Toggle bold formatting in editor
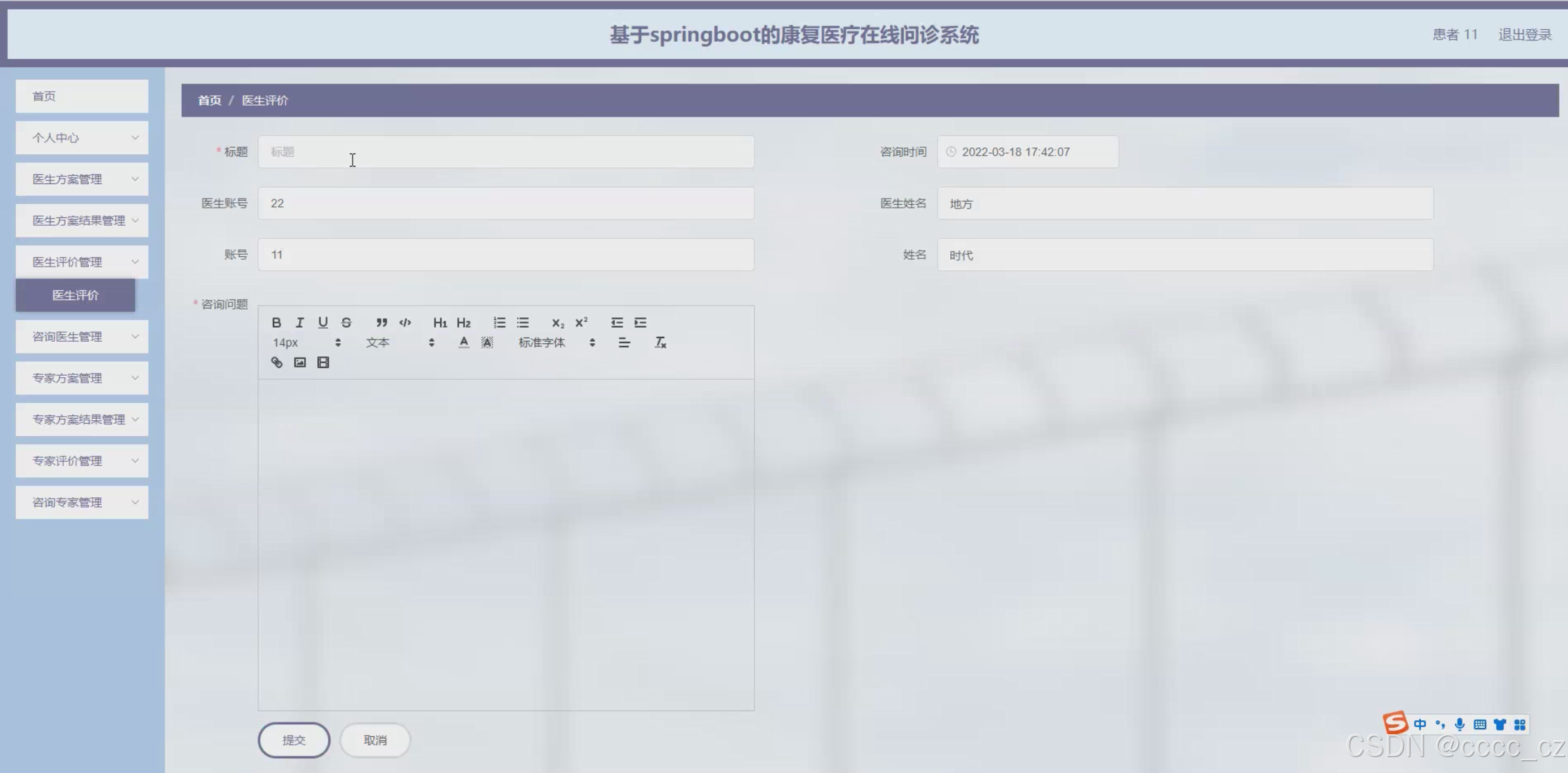1568x773 pixels. click(276, 322)
